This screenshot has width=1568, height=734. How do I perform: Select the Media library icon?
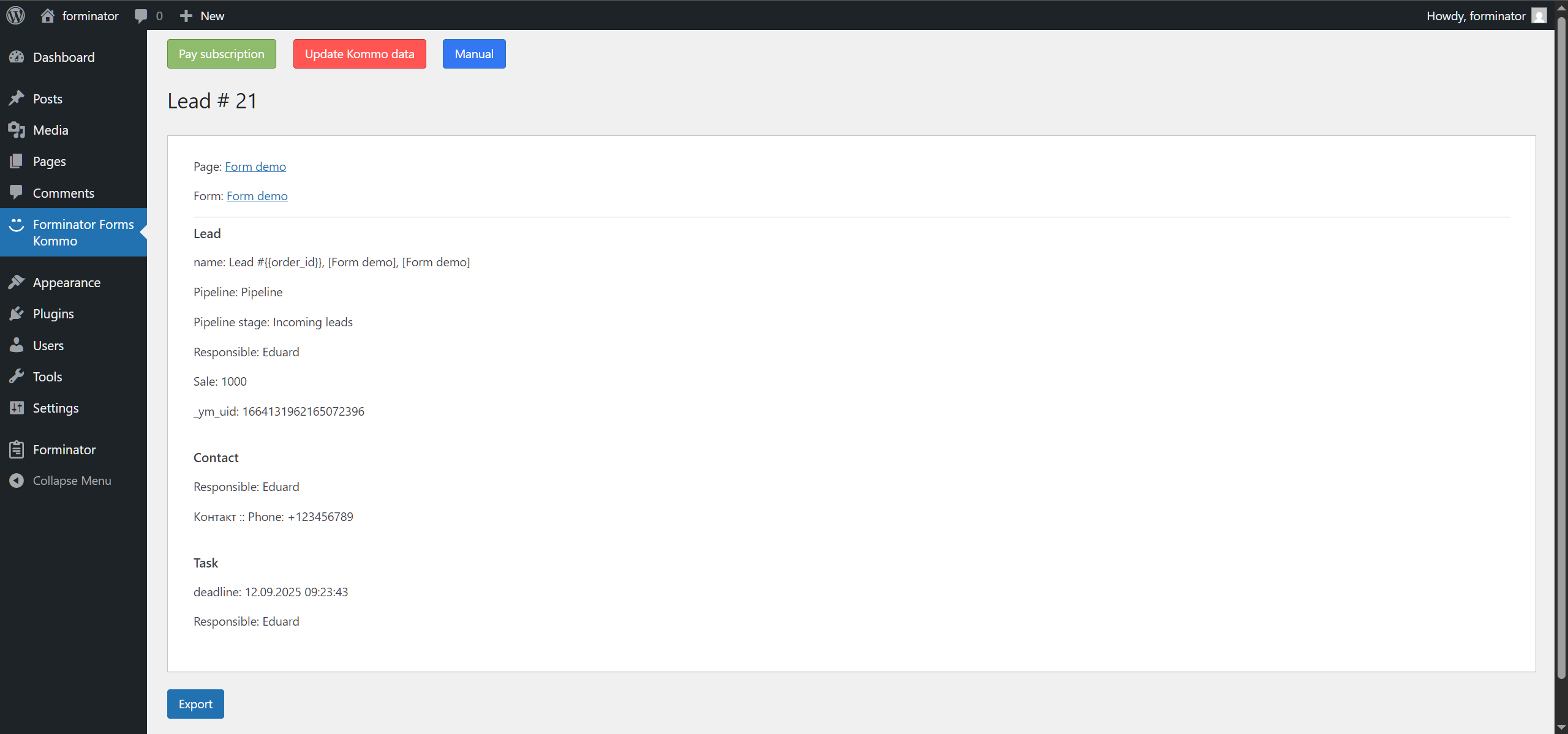(17, 129)
